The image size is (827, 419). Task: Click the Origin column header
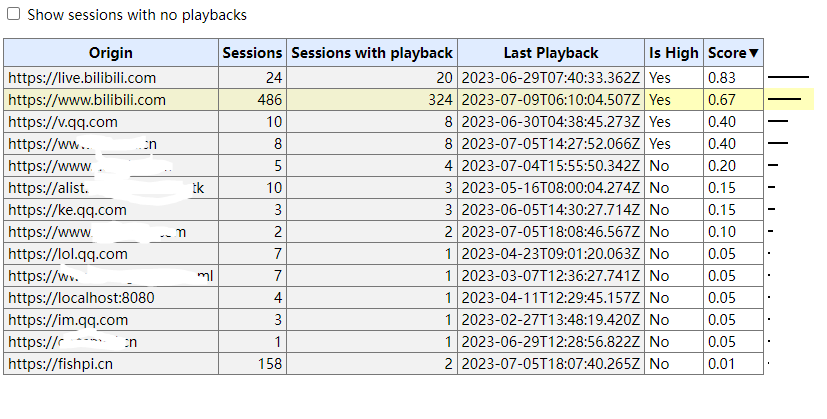coord(111,53)
